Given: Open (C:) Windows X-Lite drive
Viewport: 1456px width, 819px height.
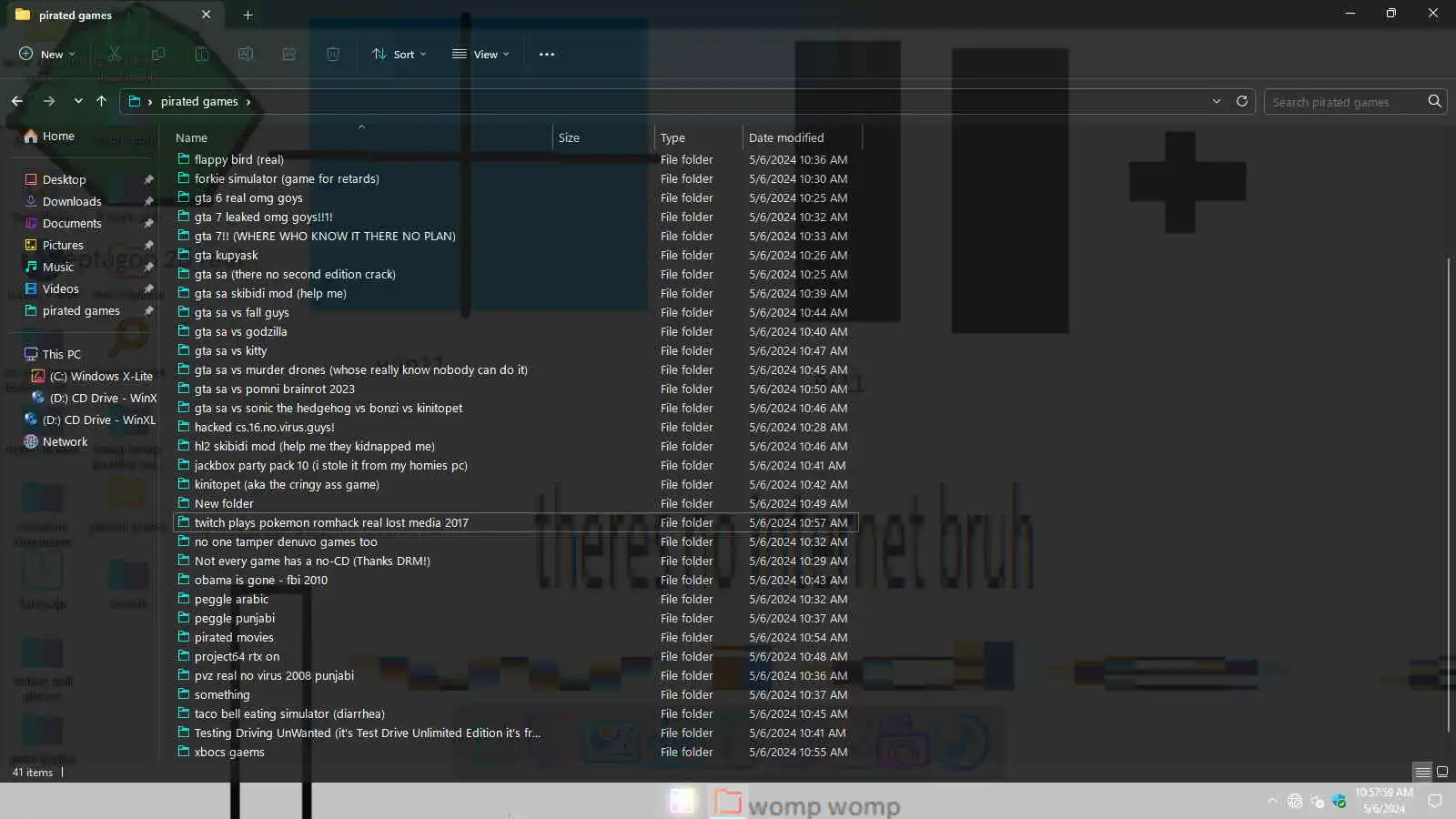Looking at the screenshot, I should pyautogui.click(x=101, y=377).
